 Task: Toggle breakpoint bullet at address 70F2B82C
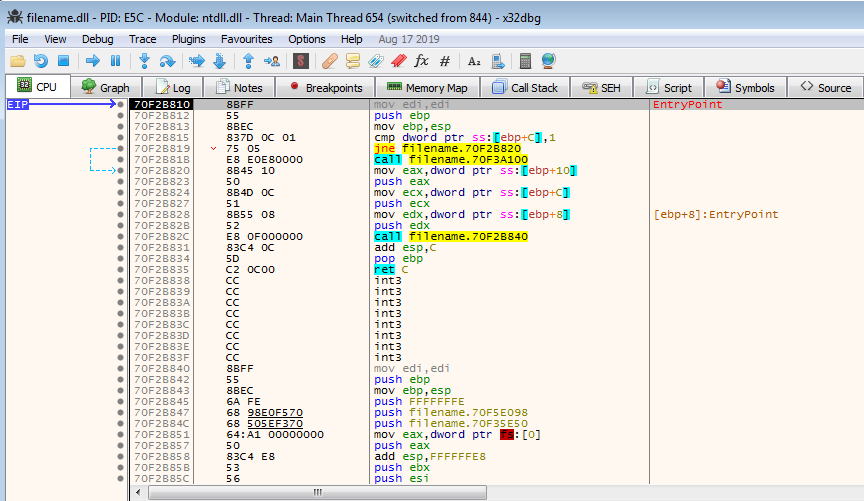pos(120,236)
